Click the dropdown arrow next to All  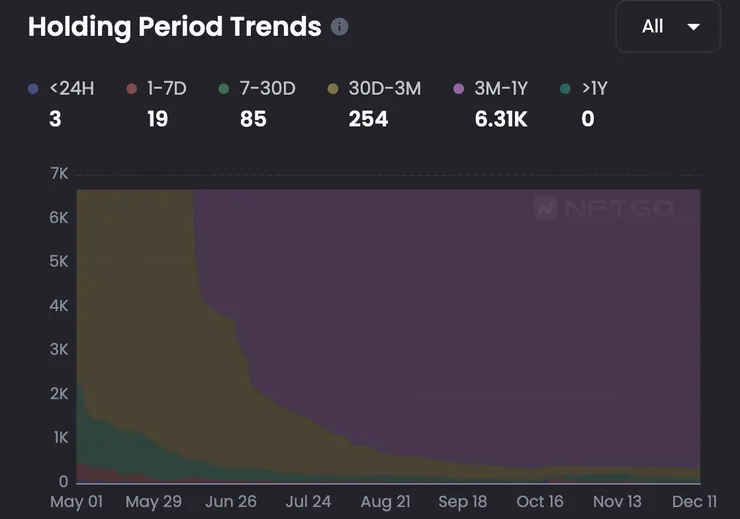tap(694, 27)
